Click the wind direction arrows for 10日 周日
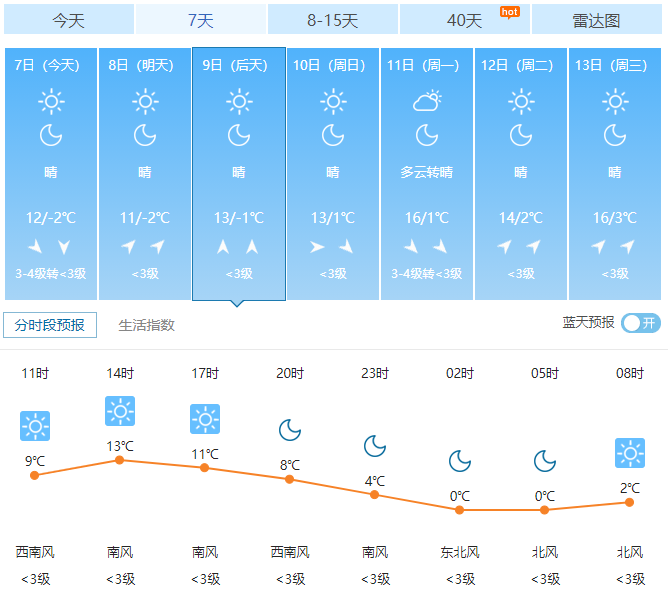668x602 pixels. click(332, 247)
